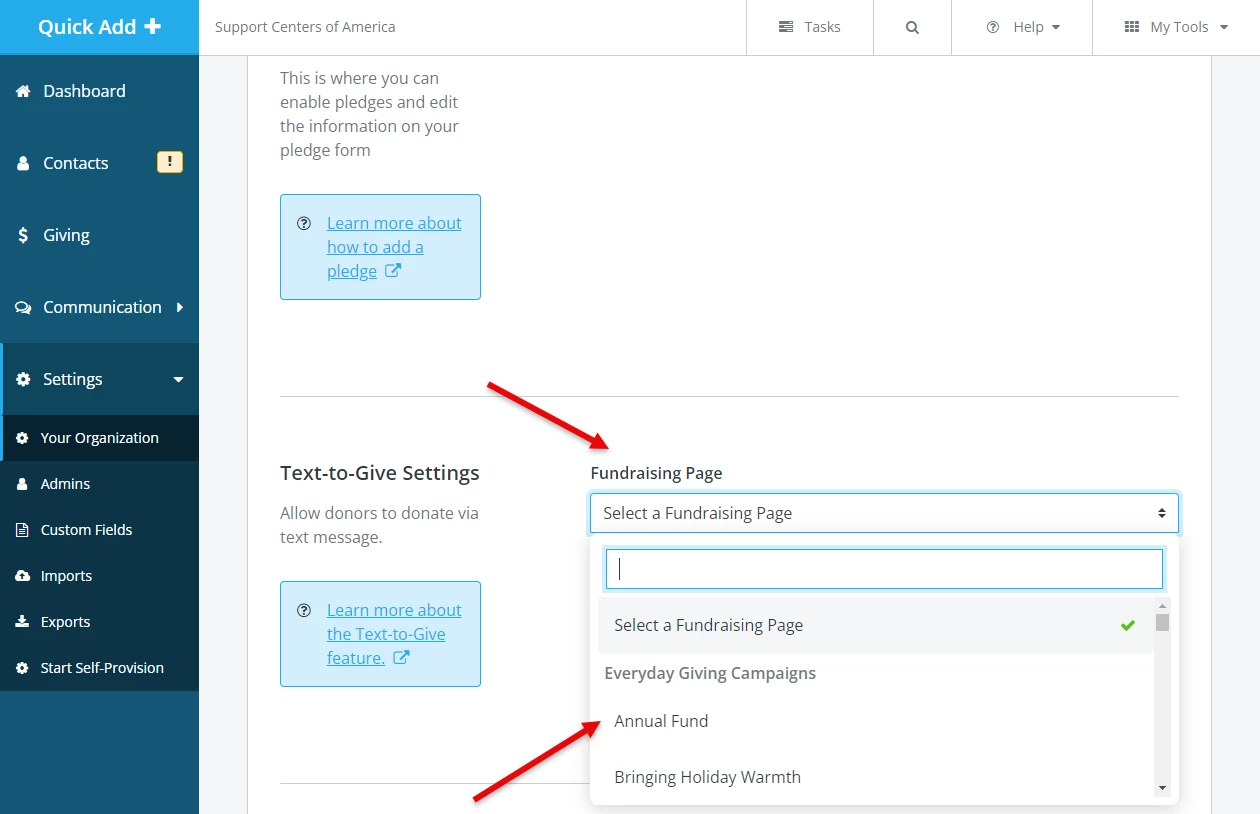Click the Fundraising Page field label
The image size is (1260, 814).
point(656,473)
